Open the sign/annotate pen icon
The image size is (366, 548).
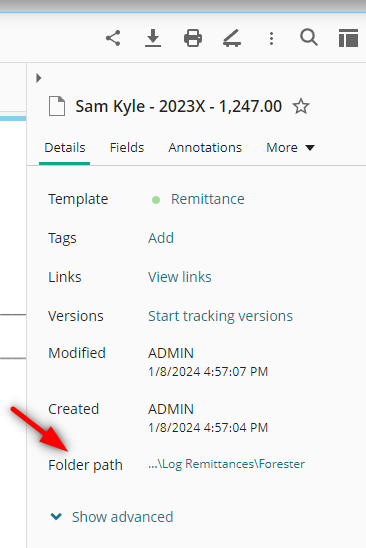(x=232, y=38)
